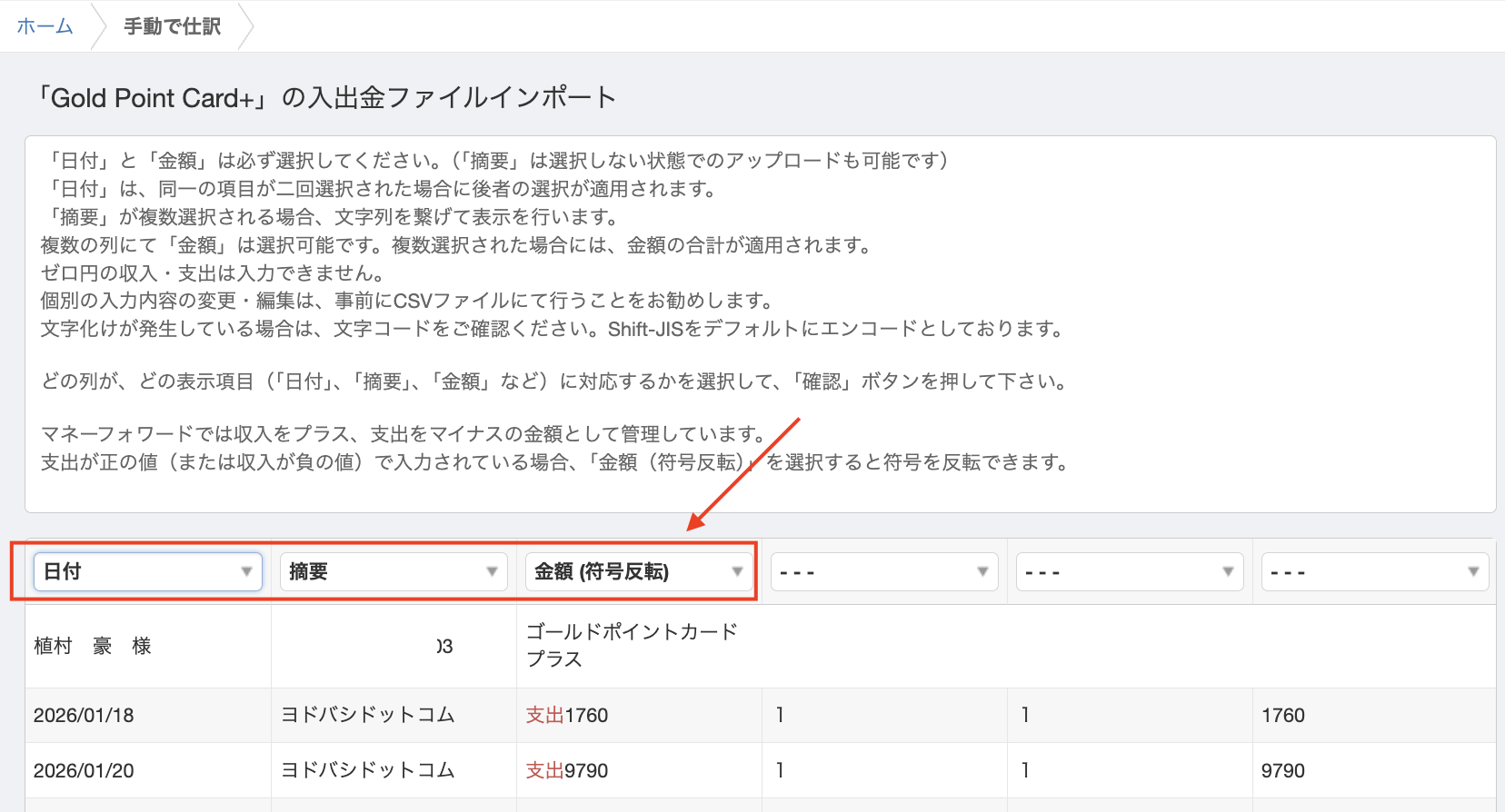Open the middle unset "---" column dropdown
Screen dimensions: 1505x812
1129,571
